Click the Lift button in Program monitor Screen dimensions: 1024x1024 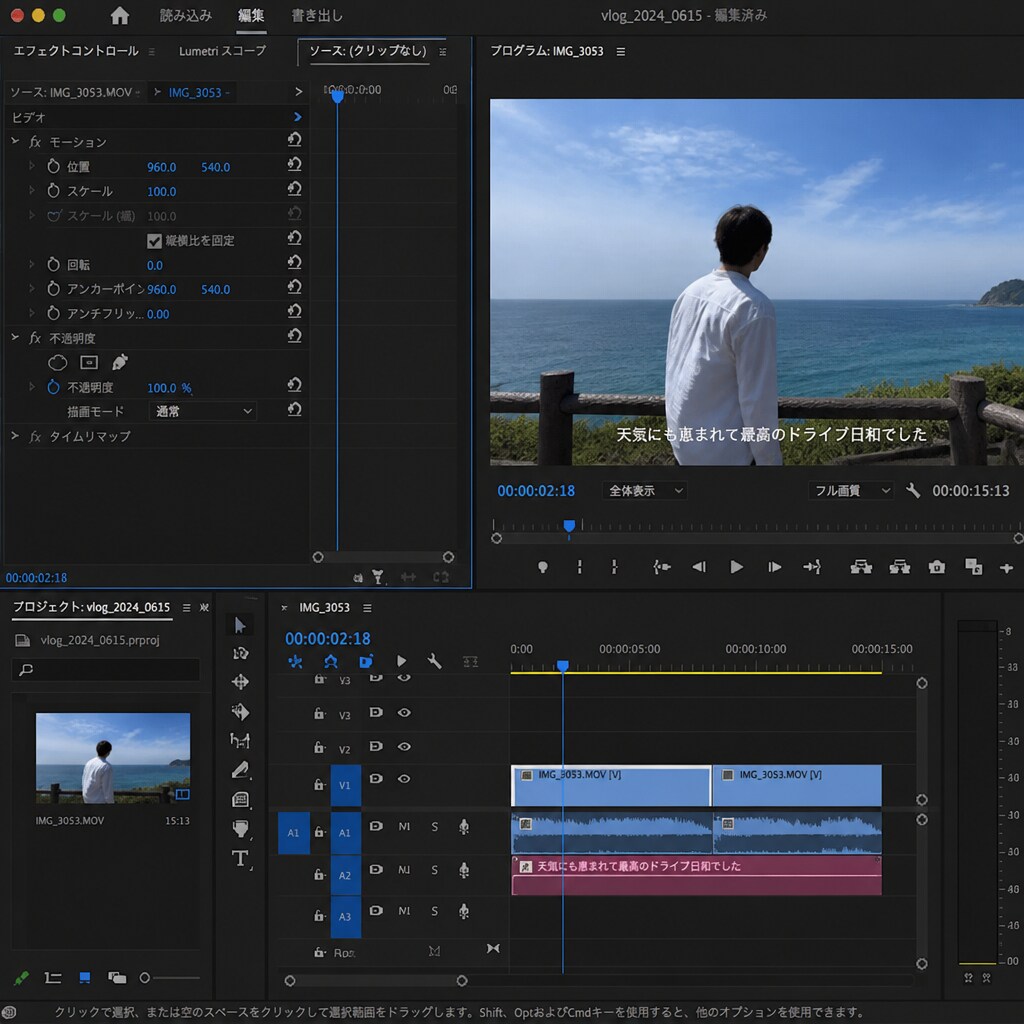861,567
